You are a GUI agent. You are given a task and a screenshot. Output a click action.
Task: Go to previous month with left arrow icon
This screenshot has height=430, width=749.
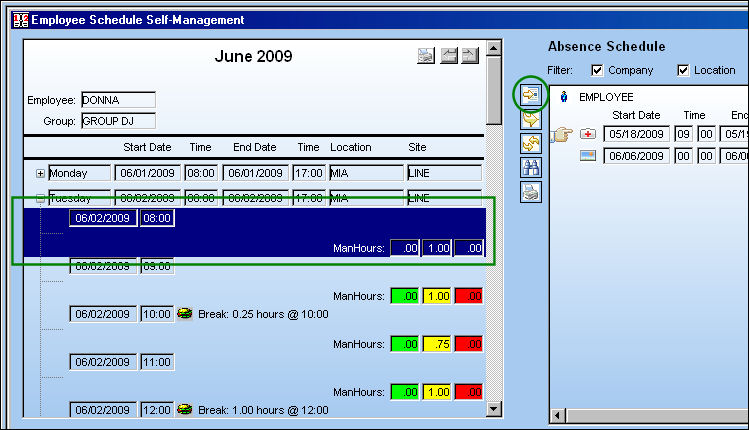pyautogui.click(x=449, y=55)
